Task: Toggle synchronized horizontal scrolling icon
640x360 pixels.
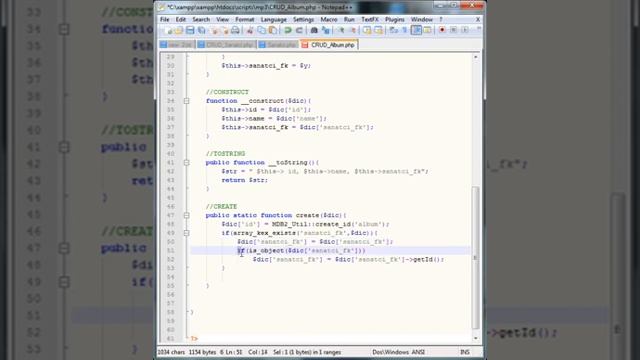Action: 378,30
